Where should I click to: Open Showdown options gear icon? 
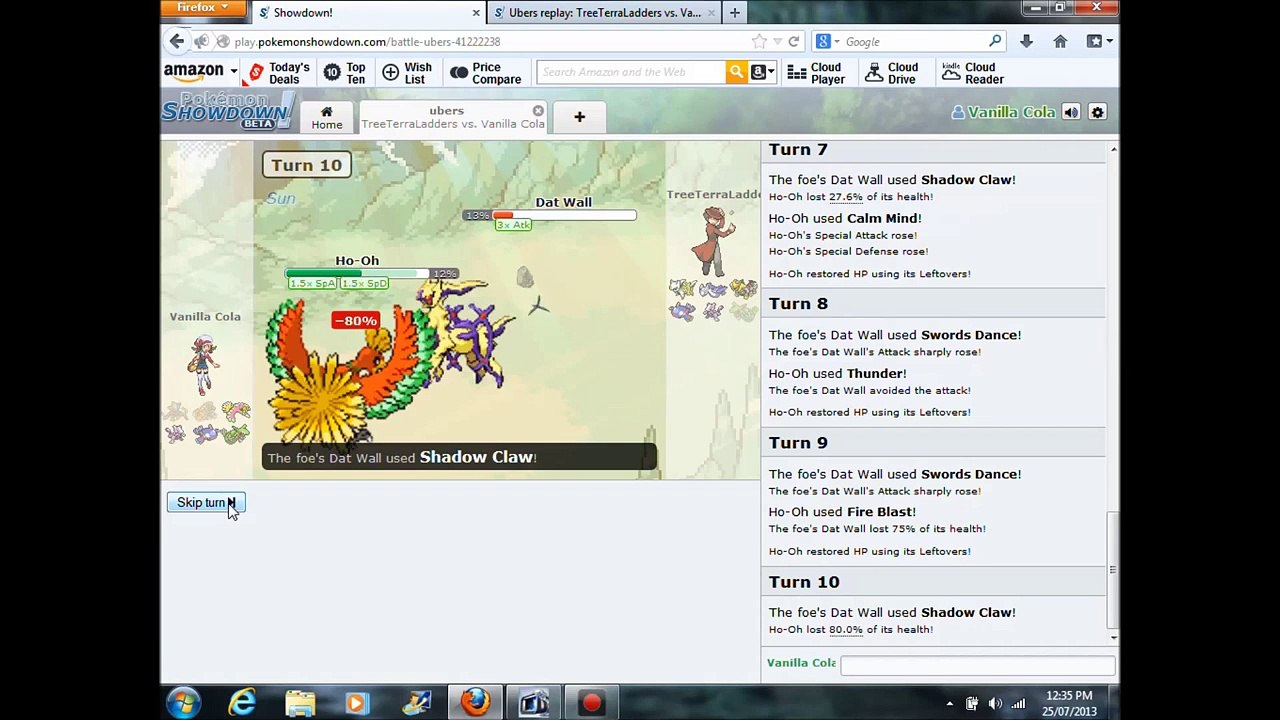click(1097, 112)
